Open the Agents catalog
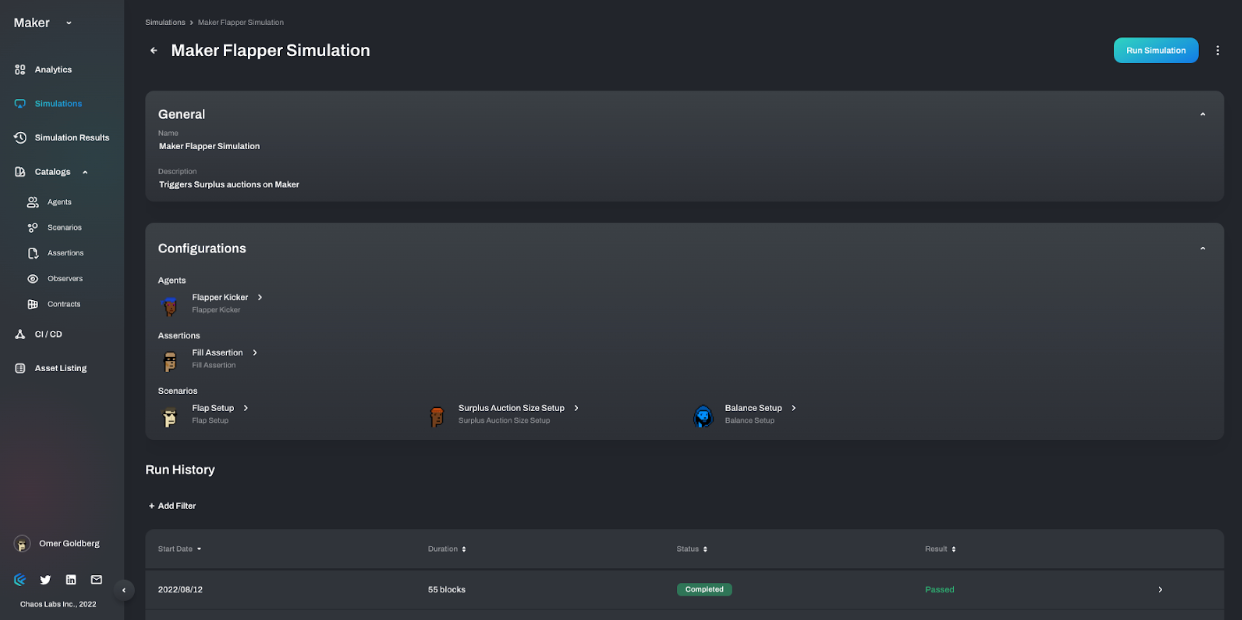Screen dimensions: 1242x620 pos(60,202)
